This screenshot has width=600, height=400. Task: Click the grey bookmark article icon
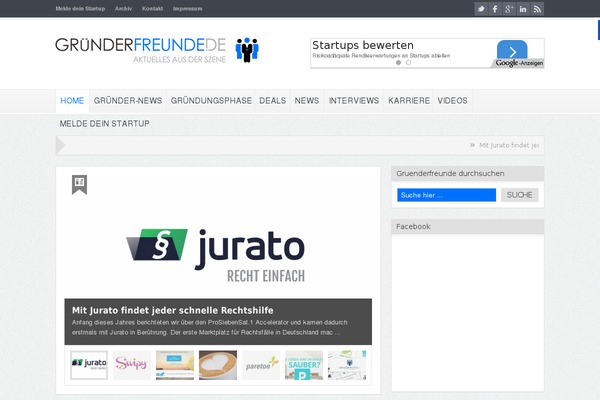click(80, 184)
